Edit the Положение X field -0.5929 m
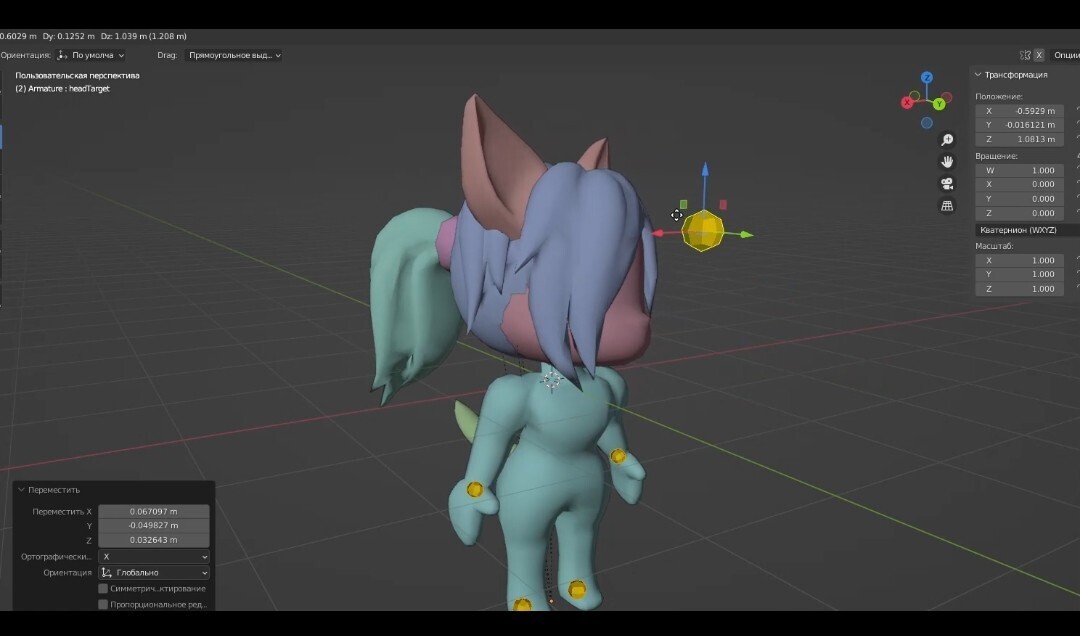This screenshot has width=1080, height=636. pos(1019,111)
